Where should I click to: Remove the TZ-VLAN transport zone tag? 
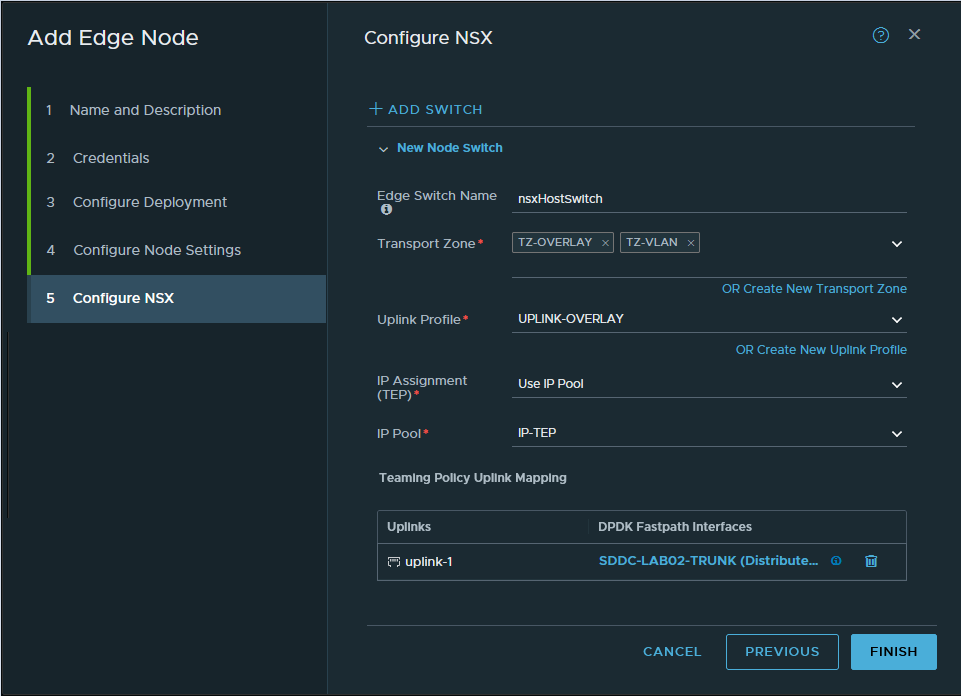[690, 243]
